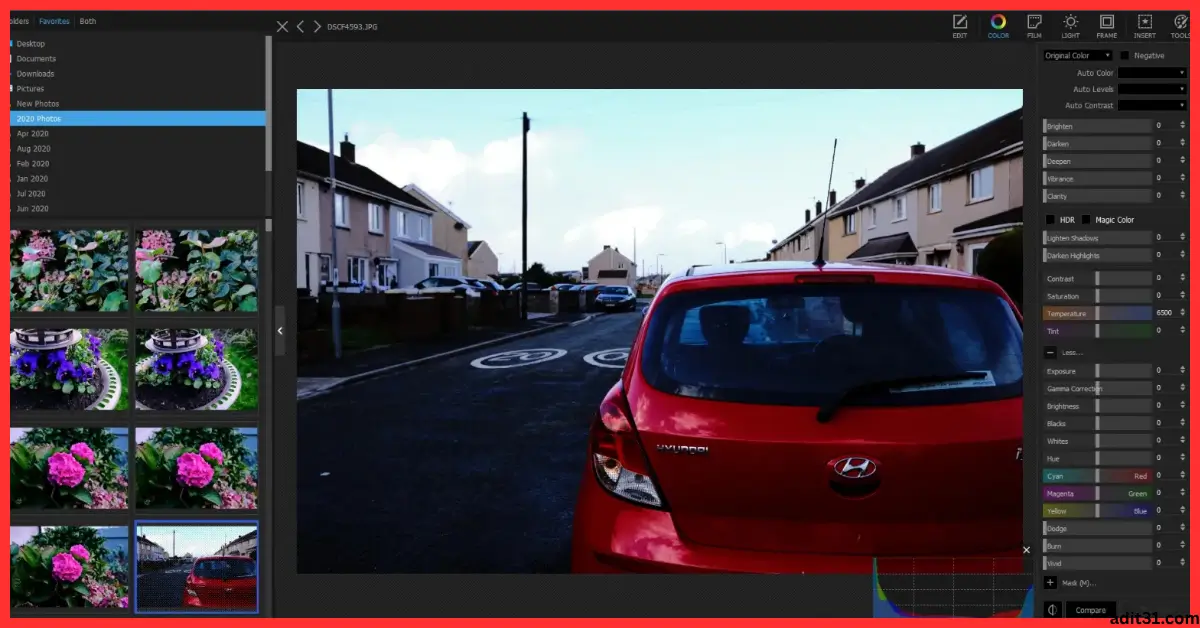This screenshot has width=1200, height=628.
Task: Click the Gamma Correction slider
Action: [1097, 388]
